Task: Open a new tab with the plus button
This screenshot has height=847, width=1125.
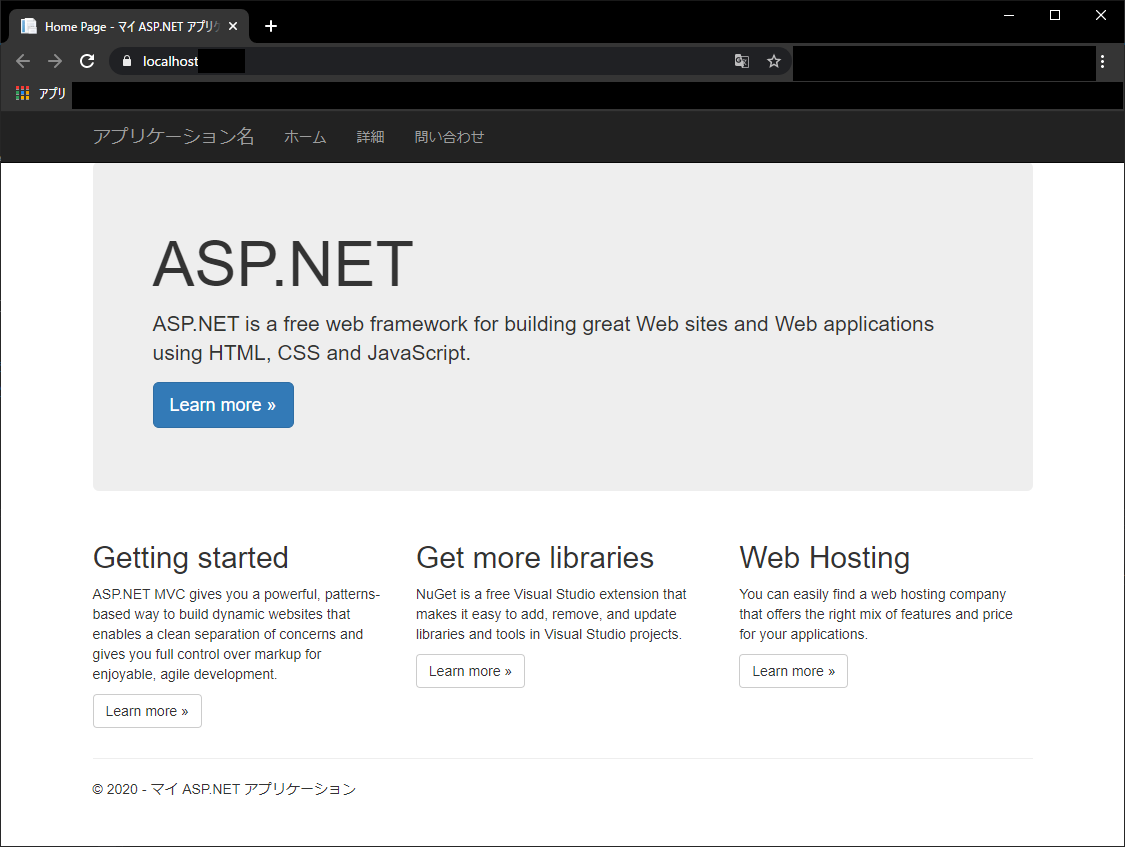Action: [270, 27]
